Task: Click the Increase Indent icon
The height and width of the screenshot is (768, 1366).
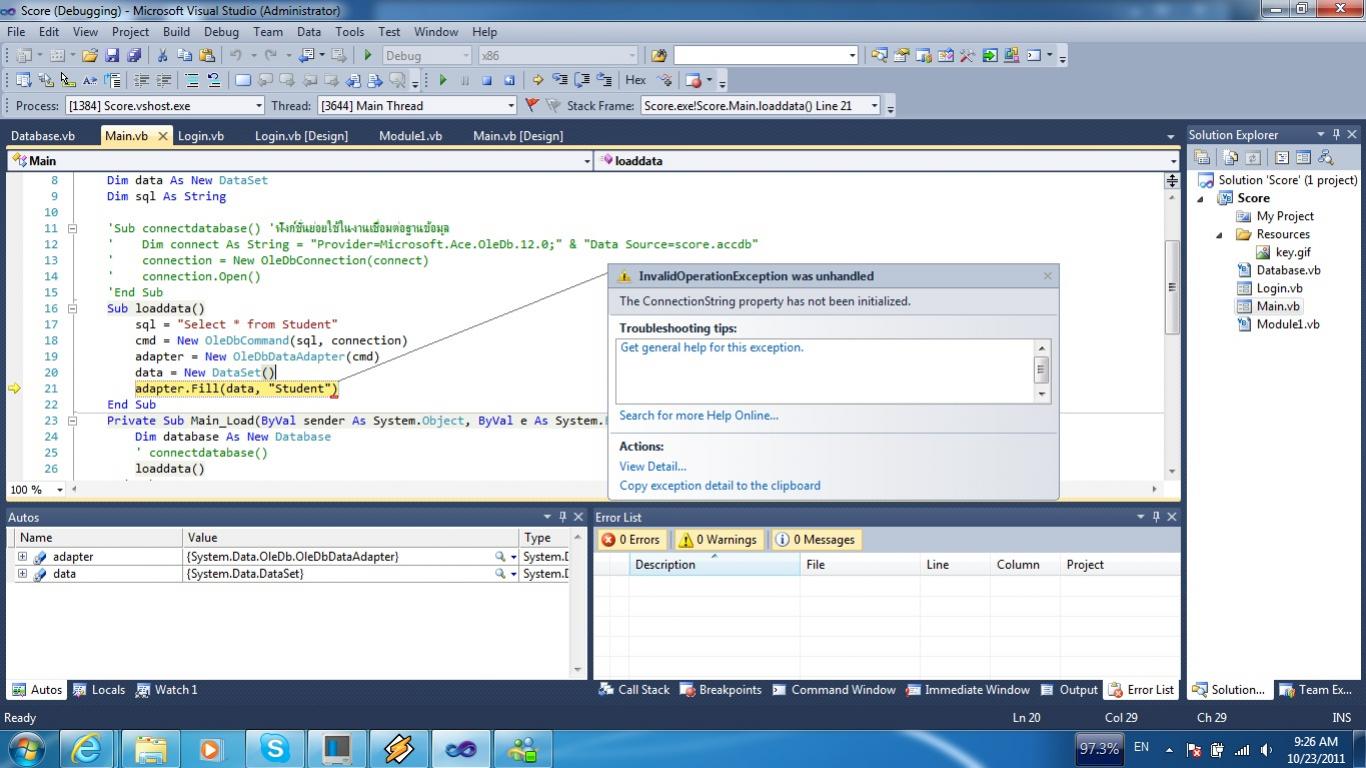Action: [163, 80]
